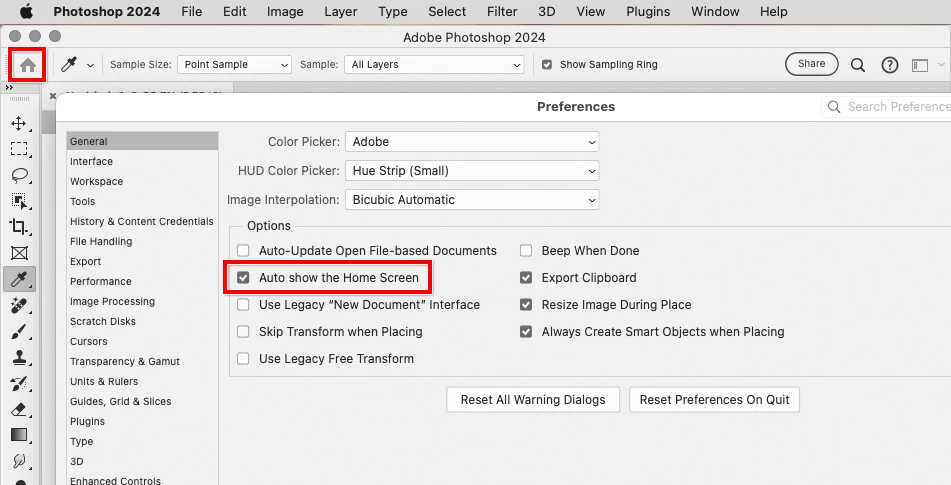Open the Sample Size dropdown
Image resolution: width=951 pixels, height=485 pixels.
[x=234, y=65]
